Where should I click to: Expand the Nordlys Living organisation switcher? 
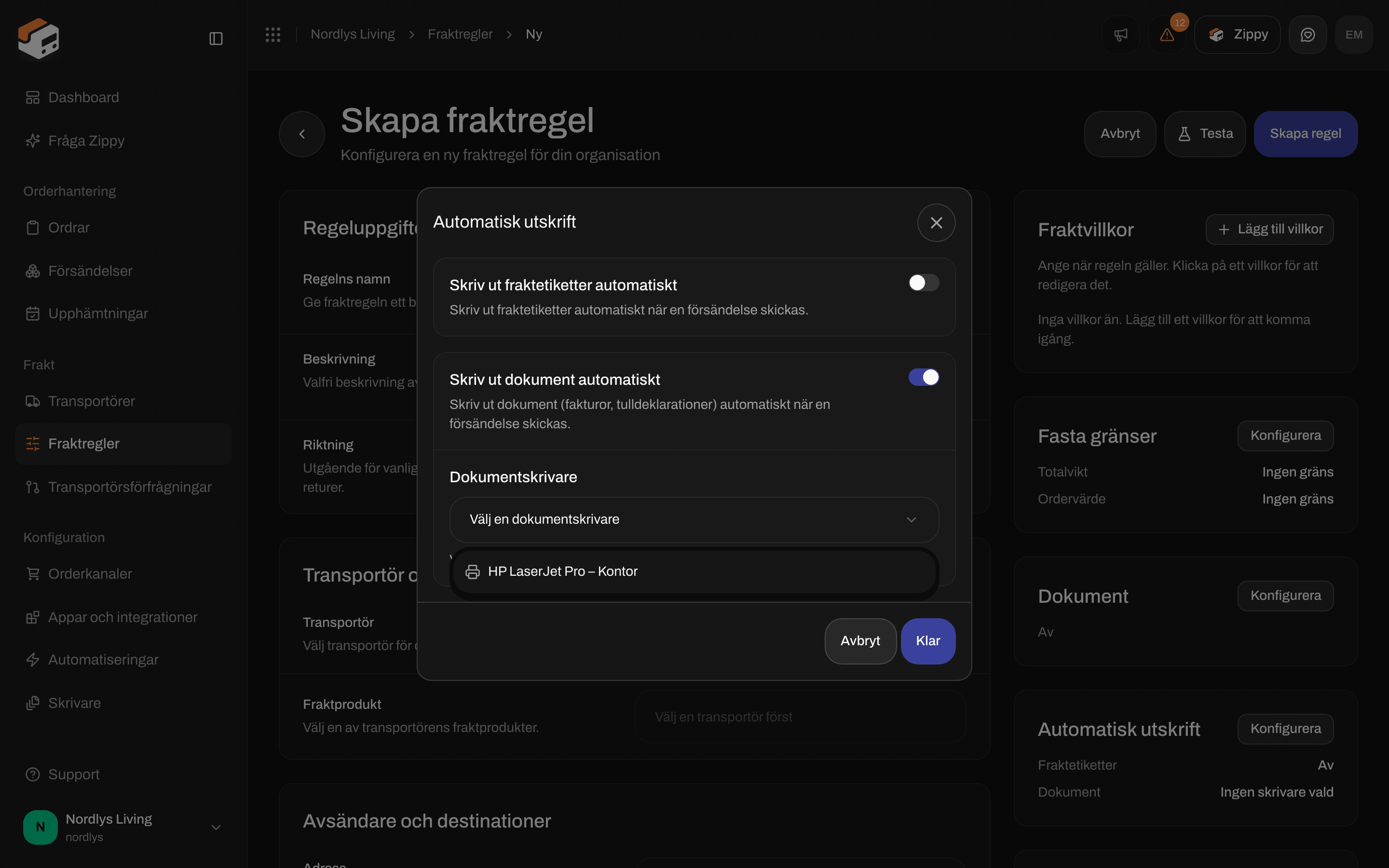[x=123, y=827]
